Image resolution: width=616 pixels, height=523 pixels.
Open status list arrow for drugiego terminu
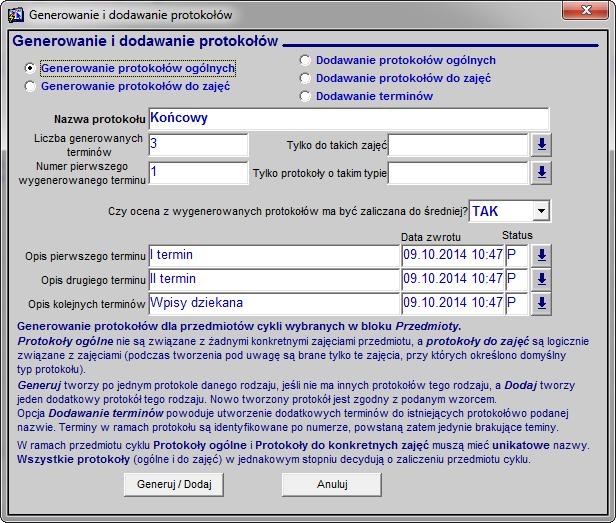(x=541, y=279)
